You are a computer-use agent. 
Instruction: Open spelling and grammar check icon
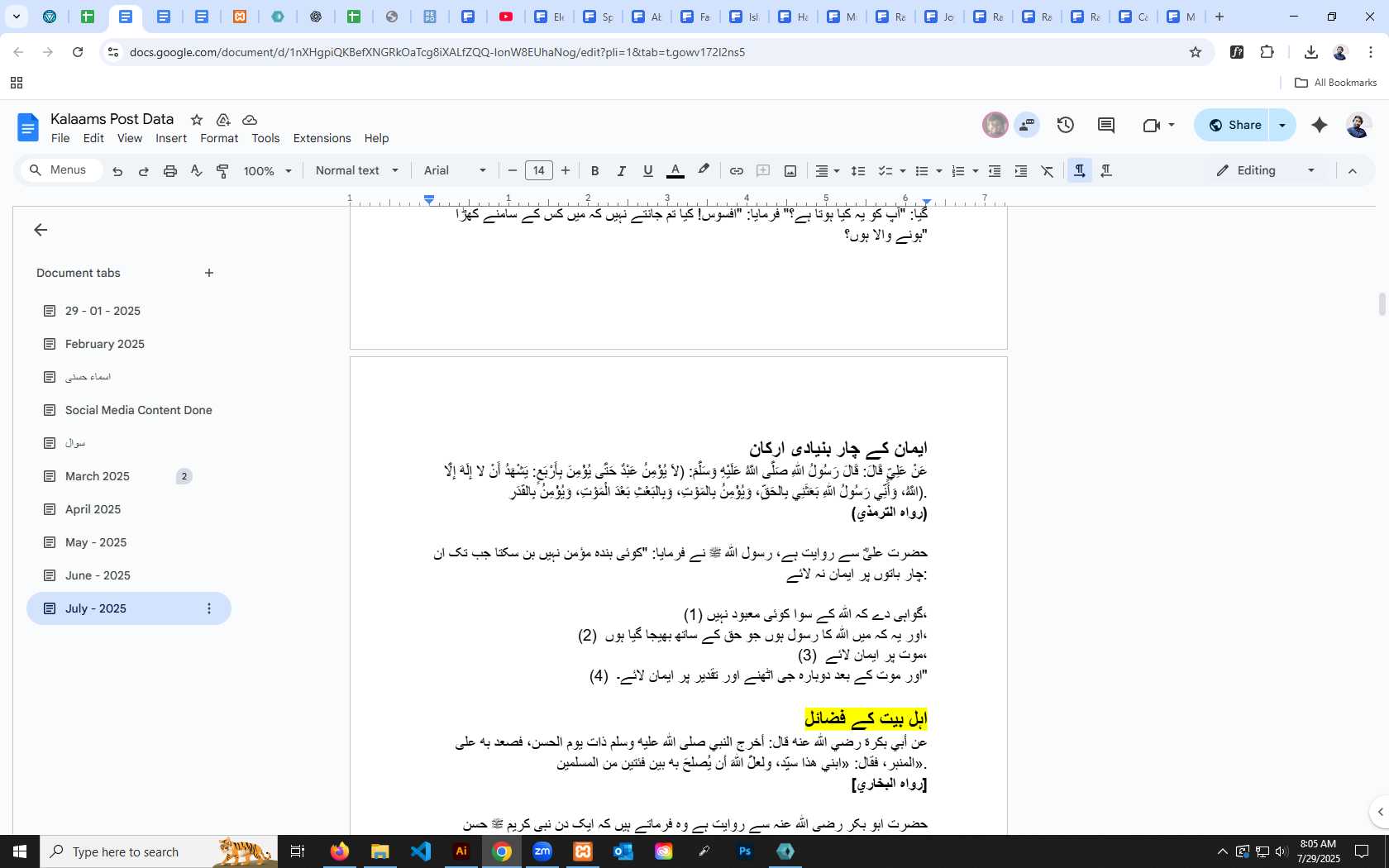coord(196,171)
